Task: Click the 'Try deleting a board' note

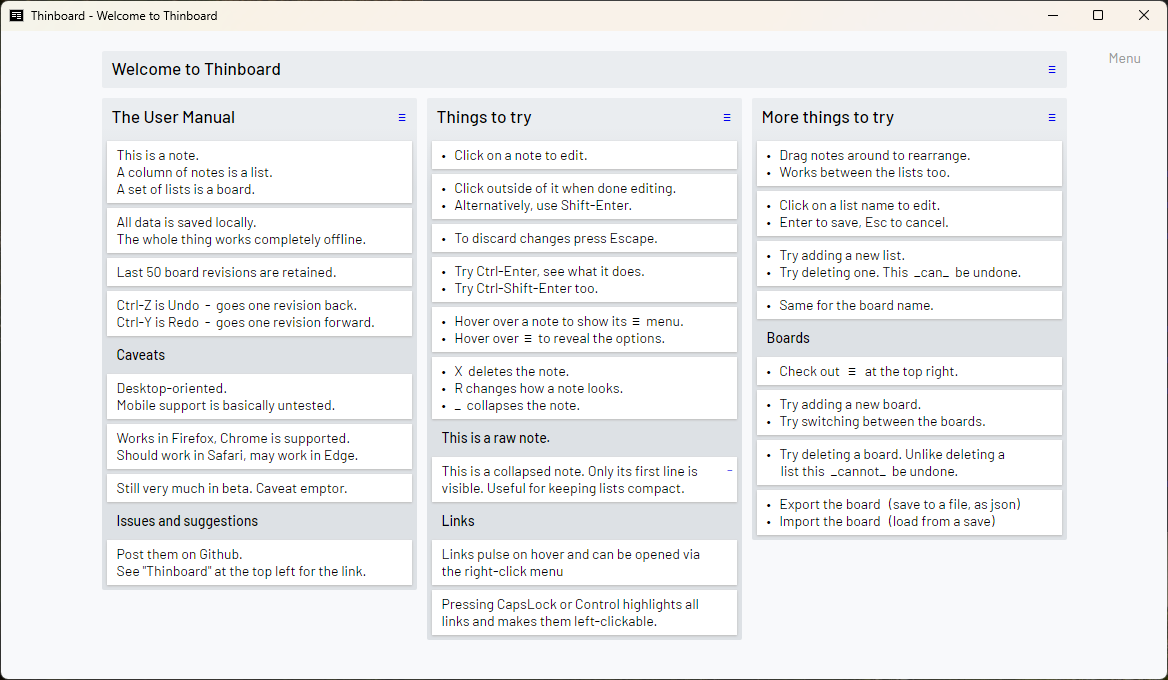Action: (x=909, y=463)
